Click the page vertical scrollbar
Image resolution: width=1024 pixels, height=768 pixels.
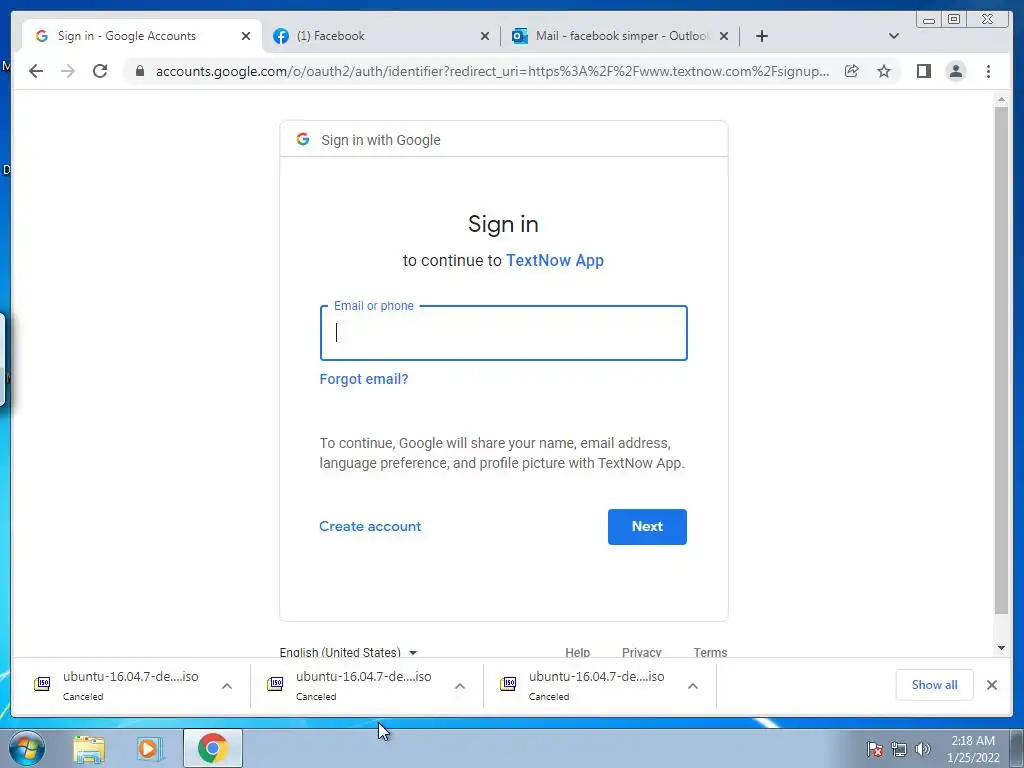tap(1001, 360)
